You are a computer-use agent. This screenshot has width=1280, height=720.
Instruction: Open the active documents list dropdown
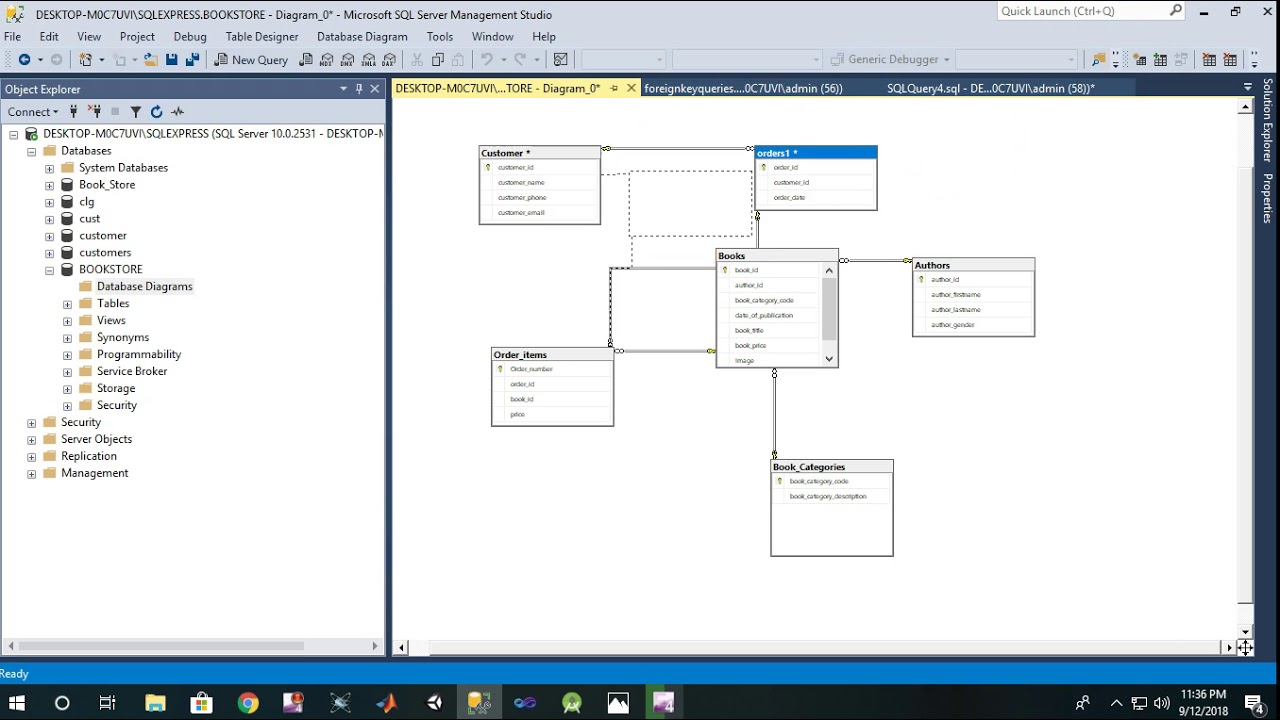click(1247, 88)
